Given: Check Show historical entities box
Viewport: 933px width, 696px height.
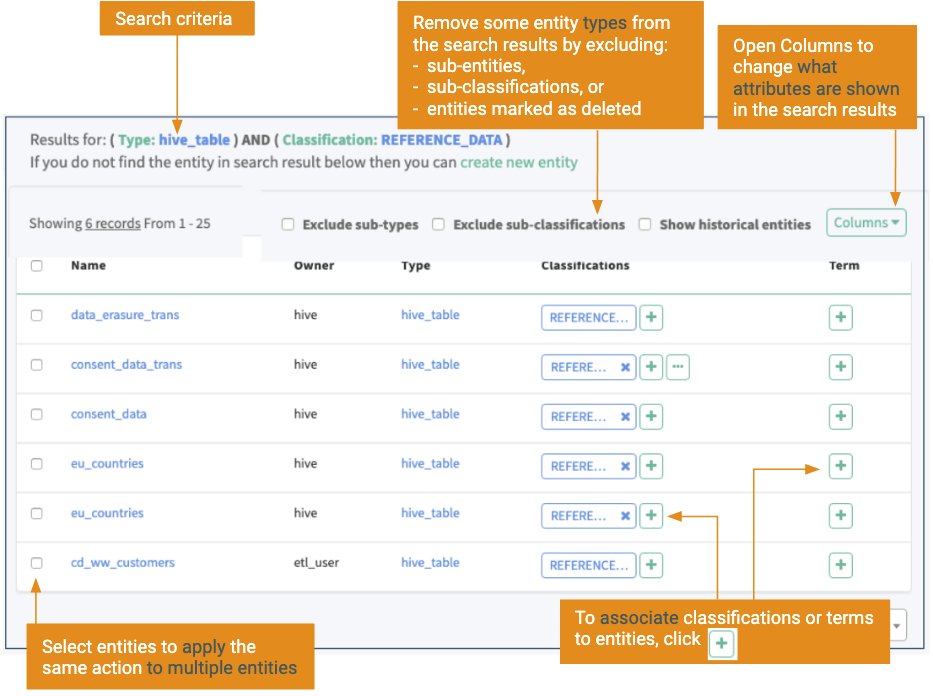Looking at the screenshot, I should click(645, 225).
